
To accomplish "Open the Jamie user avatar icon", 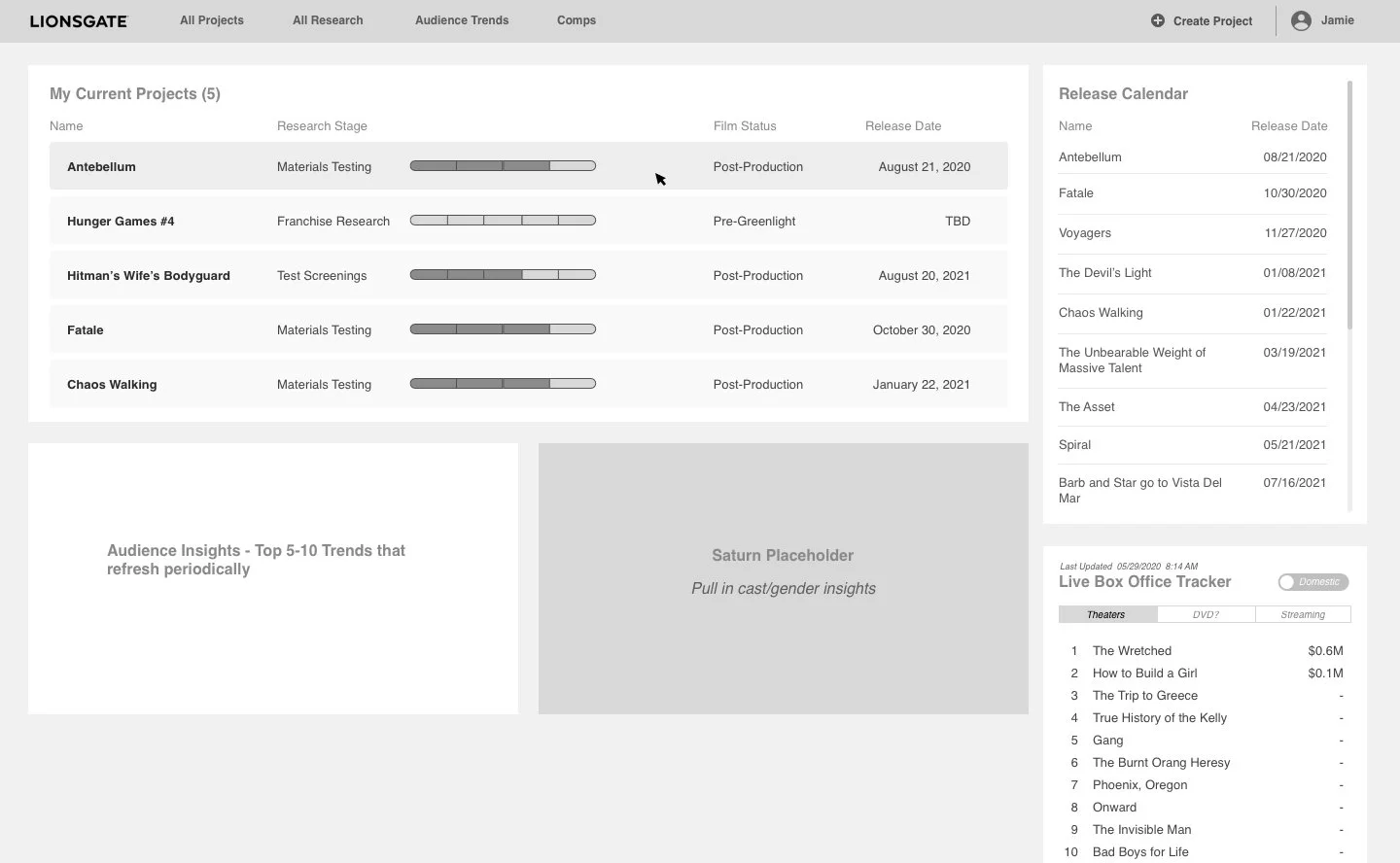I will (x=1301, y=20).
